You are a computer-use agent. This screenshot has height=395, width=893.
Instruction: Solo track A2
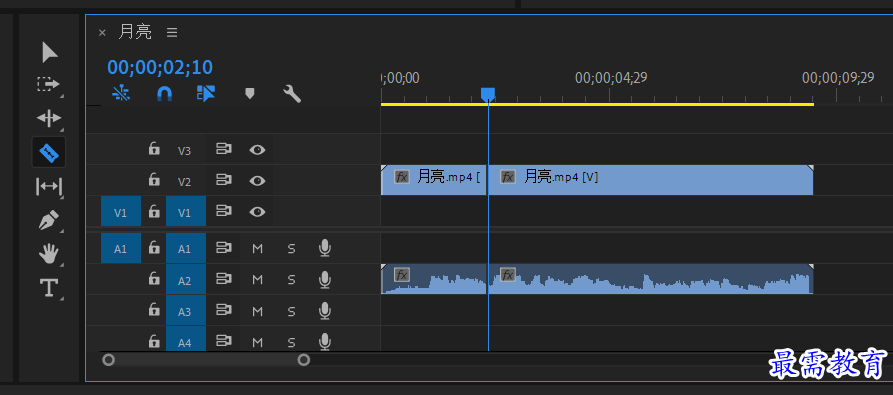coord(291,279)
